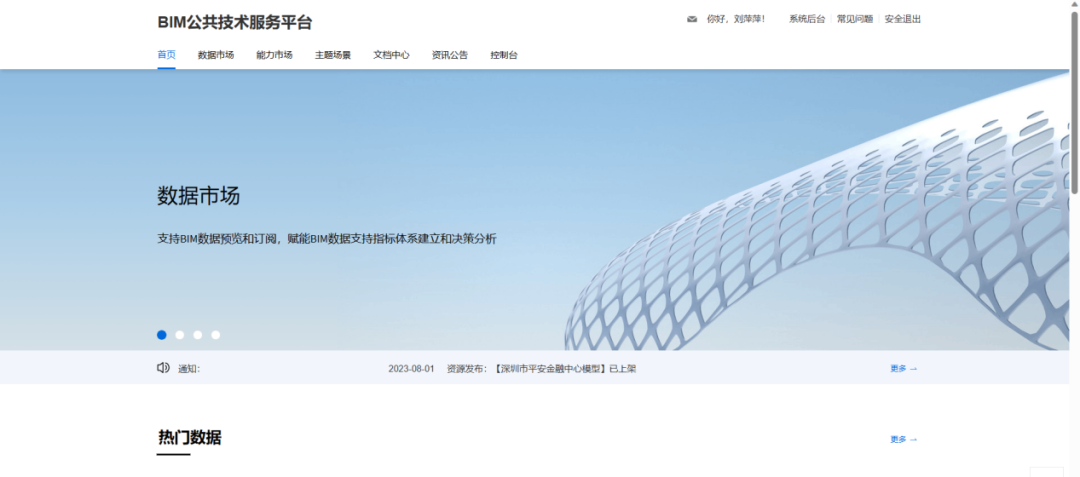This screenshot has height=477, width=1080.
Task: Click the speaker icon beside 通知
Action: click(163, 368)
